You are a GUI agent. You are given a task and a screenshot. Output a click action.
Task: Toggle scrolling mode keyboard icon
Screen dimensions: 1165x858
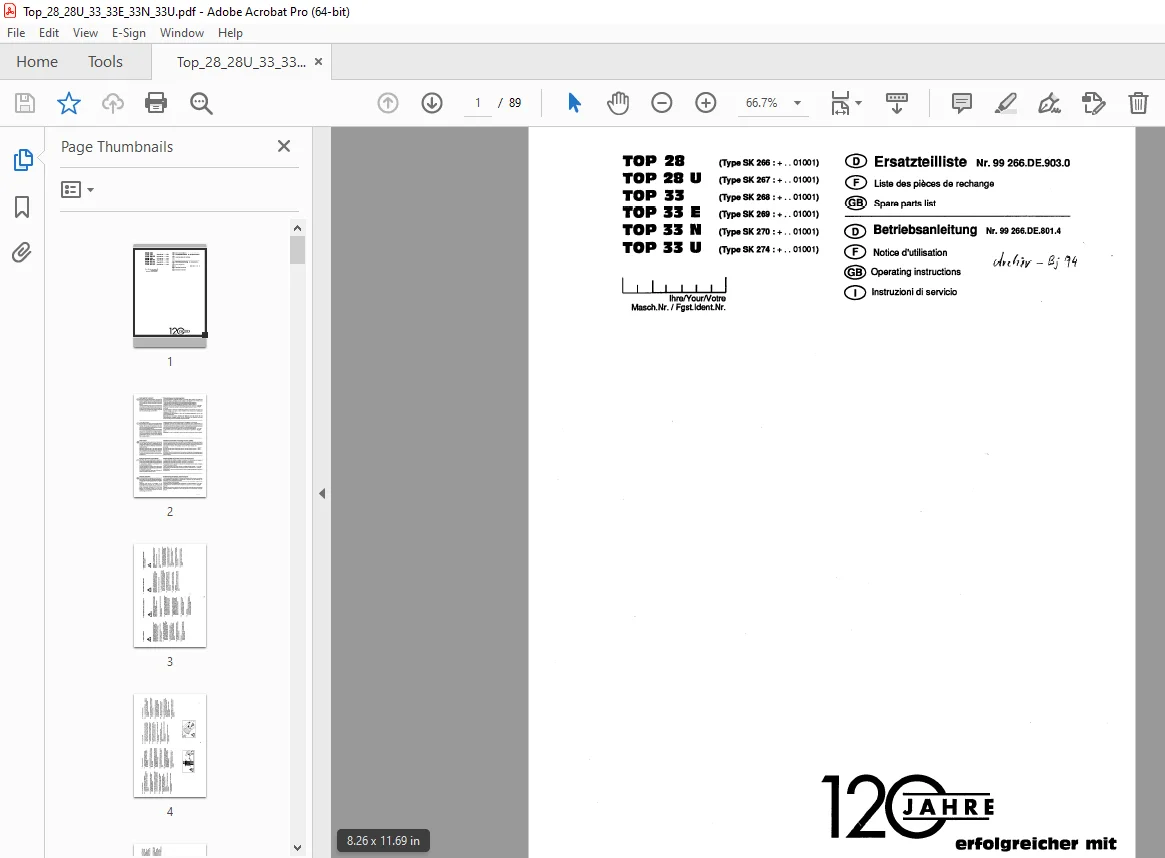[x=897, y=103]
